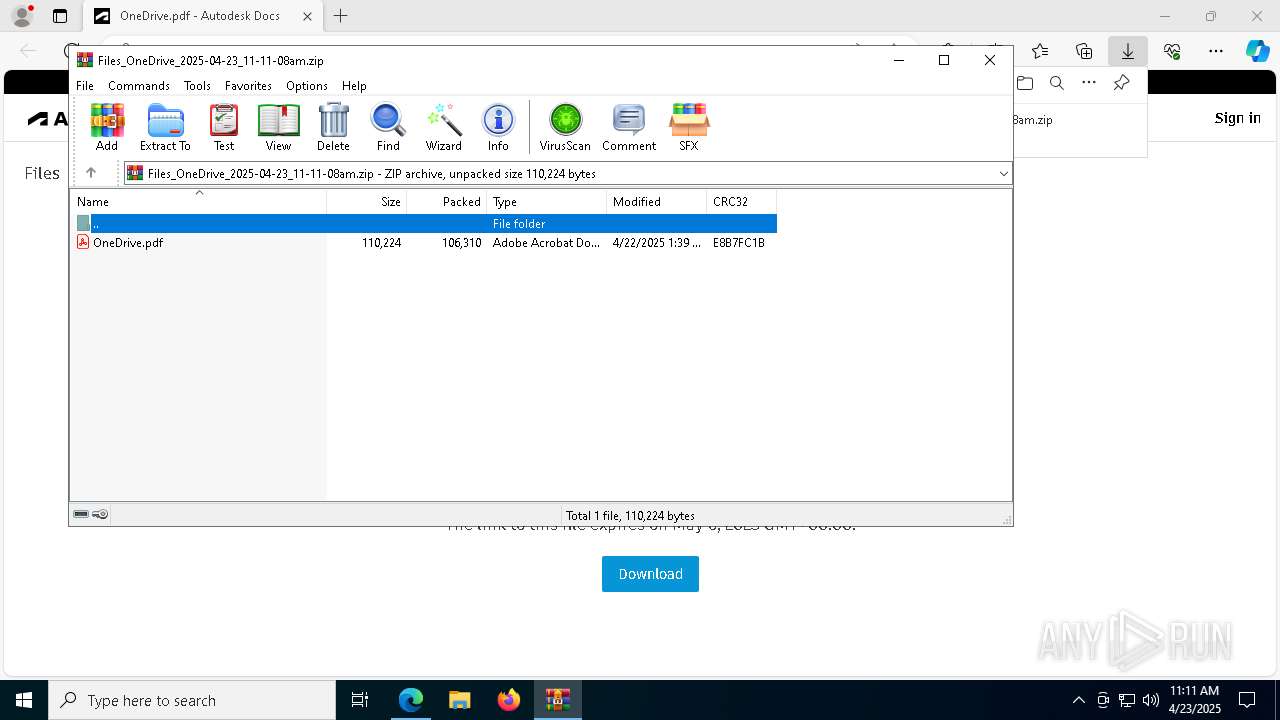
Task: Open the Options menu
Action: pos(307,86)
